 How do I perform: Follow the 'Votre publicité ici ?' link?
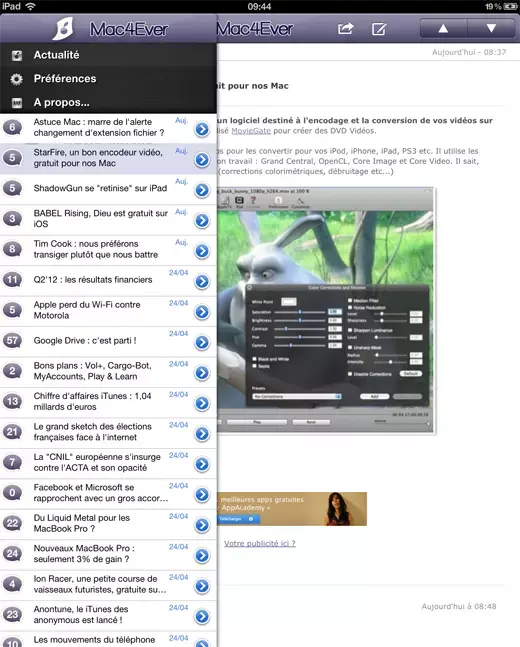(x=260, y=543)
